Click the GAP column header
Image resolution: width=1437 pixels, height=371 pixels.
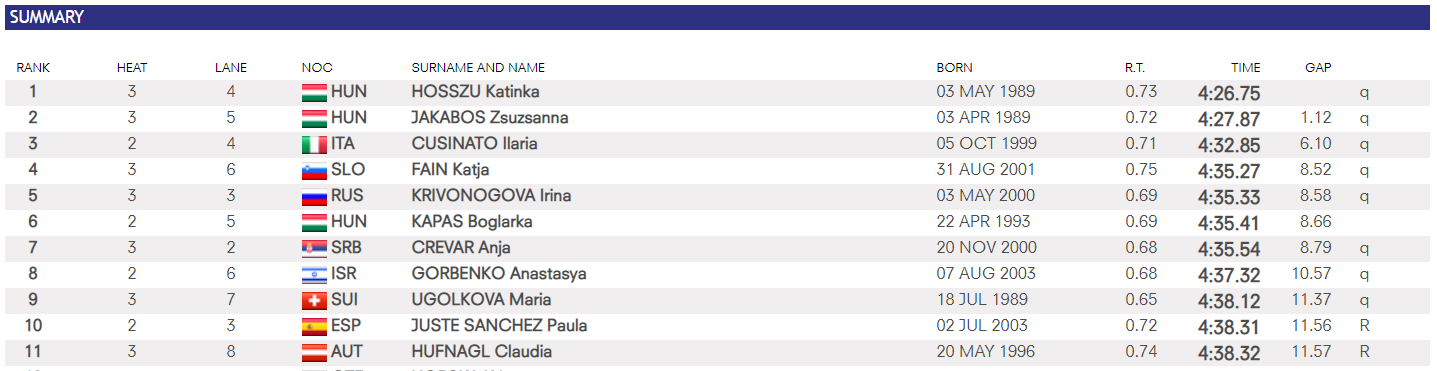[1318, 68]
